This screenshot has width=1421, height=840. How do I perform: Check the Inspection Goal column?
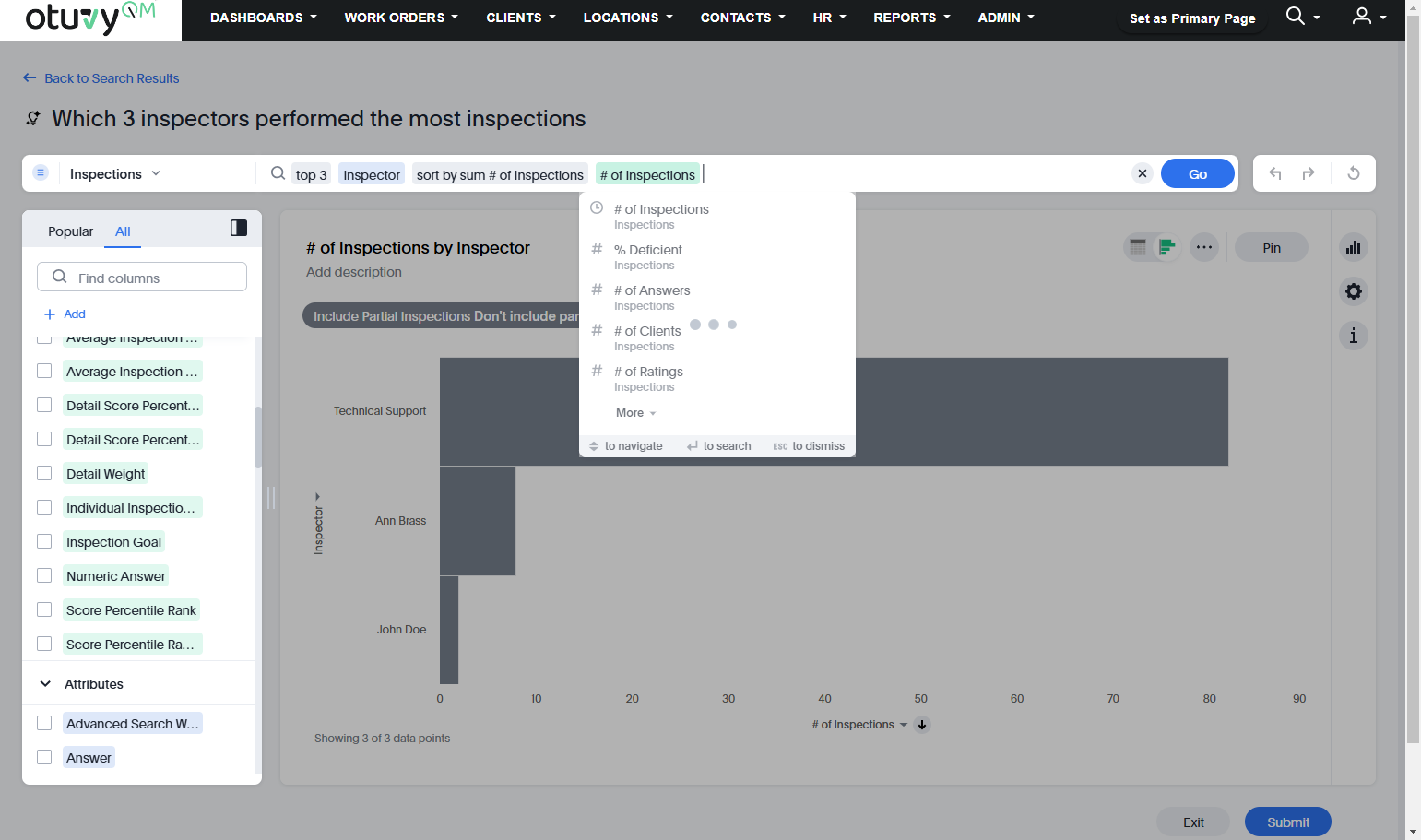click(44, 541)
